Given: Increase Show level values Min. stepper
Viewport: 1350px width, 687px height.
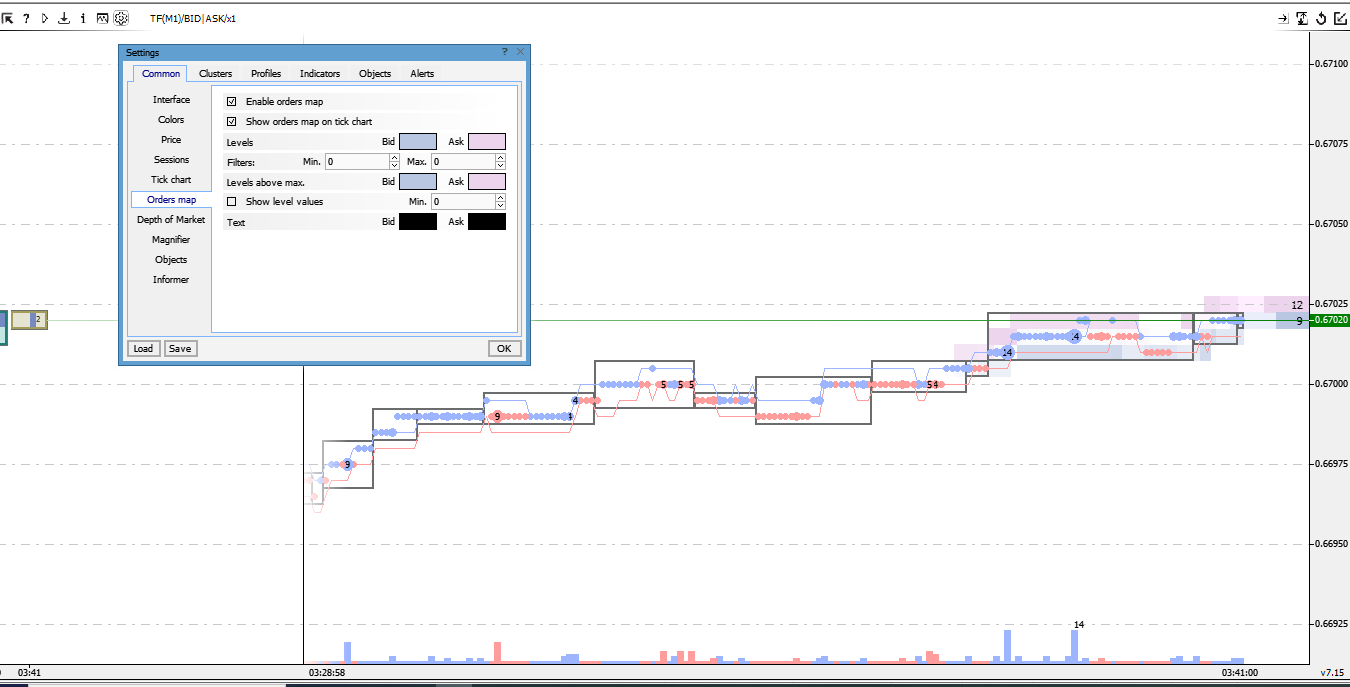Looking at the screenshot, I should coord(500,198).
